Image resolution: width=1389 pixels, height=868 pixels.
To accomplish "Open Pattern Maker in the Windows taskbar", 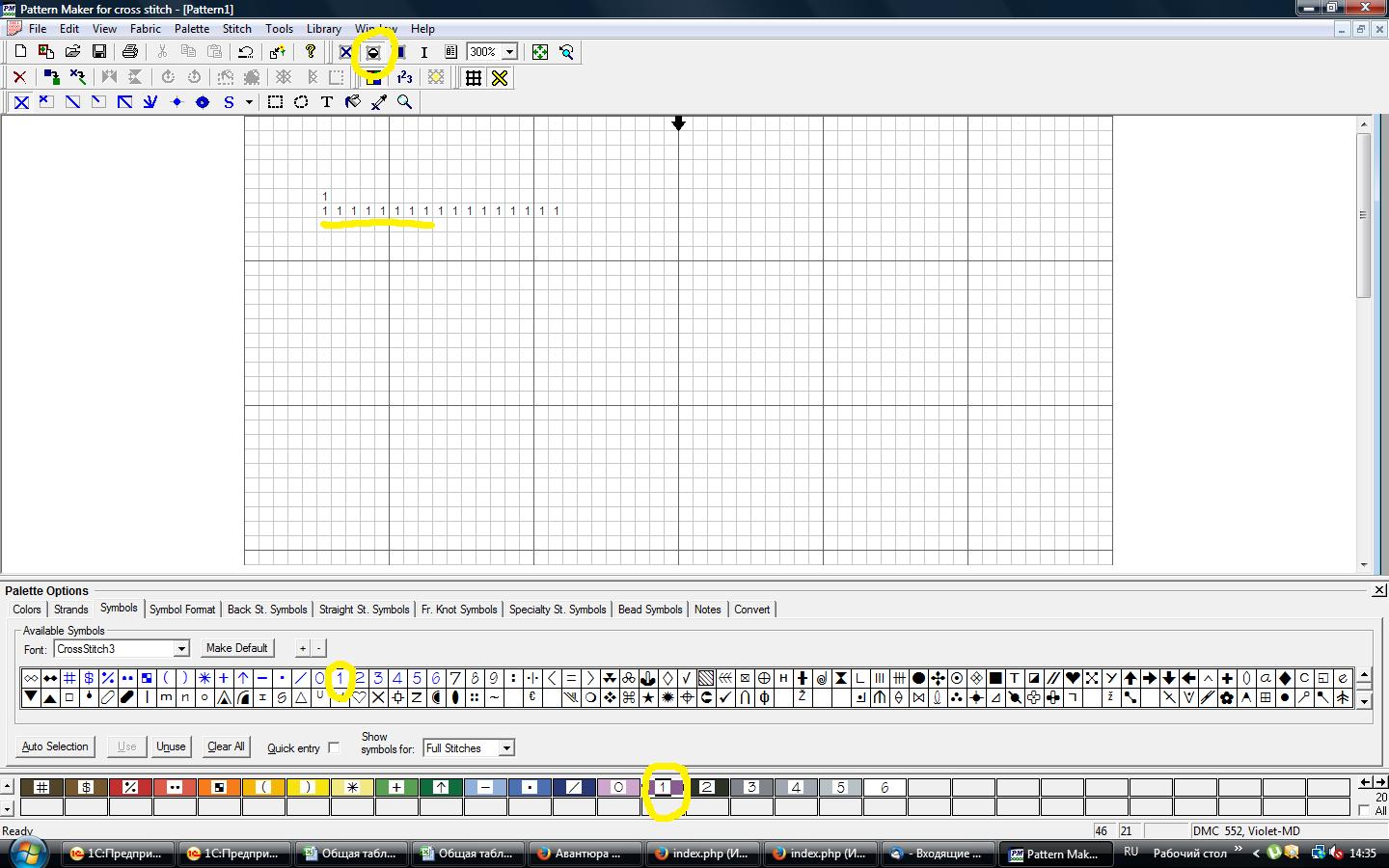I will 1053,854.
